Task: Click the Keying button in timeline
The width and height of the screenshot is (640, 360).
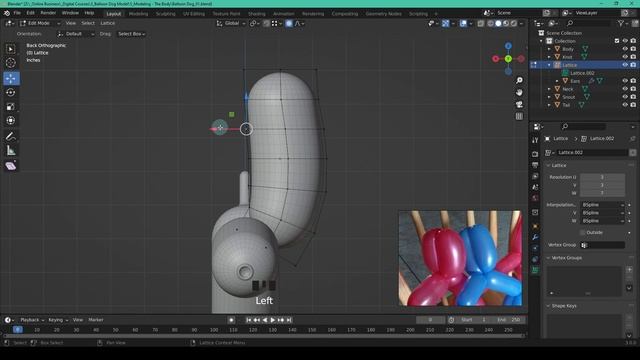Action: 58,320
